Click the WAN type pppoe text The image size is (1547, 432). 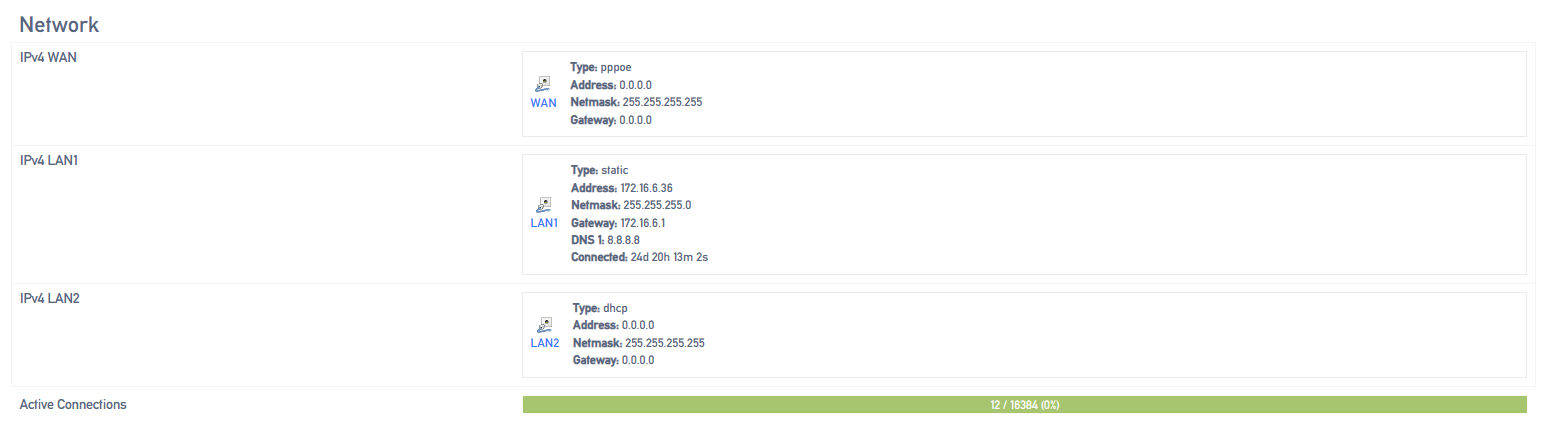coord(617,68)
